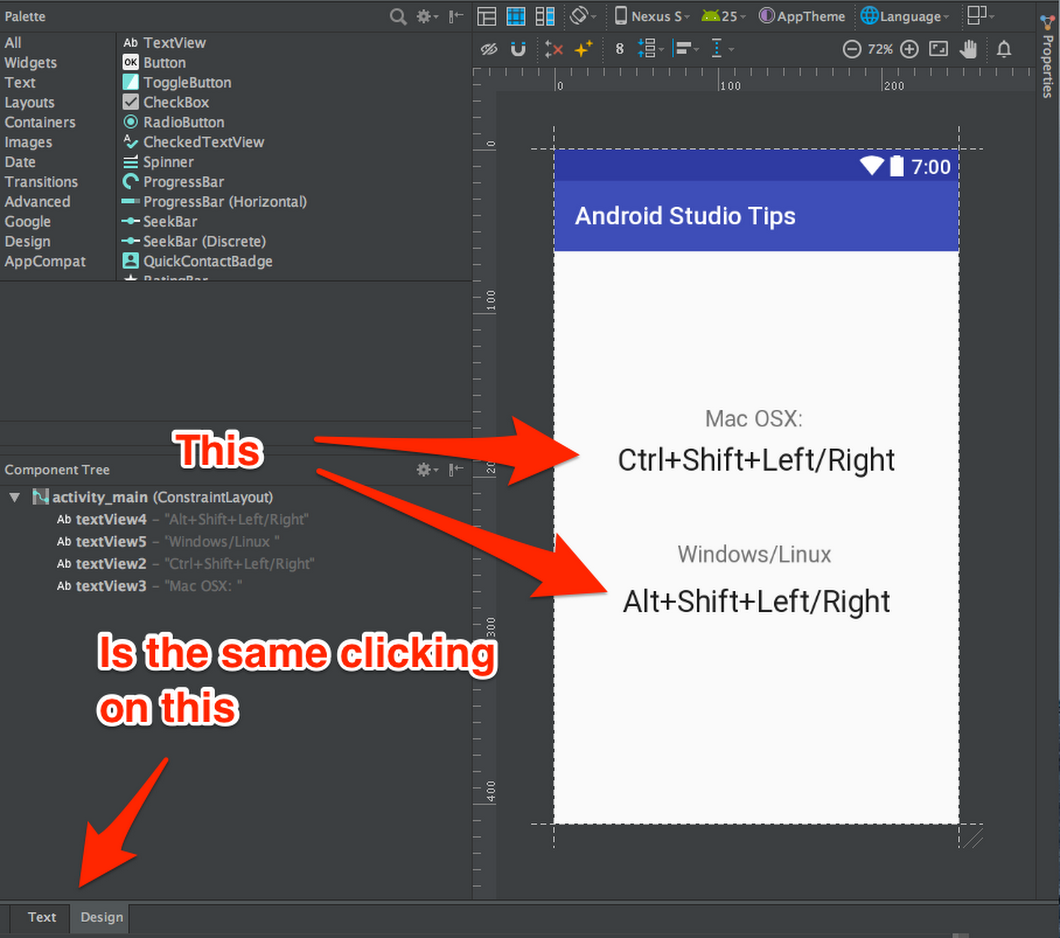Select Date palette category

[20, 162]
